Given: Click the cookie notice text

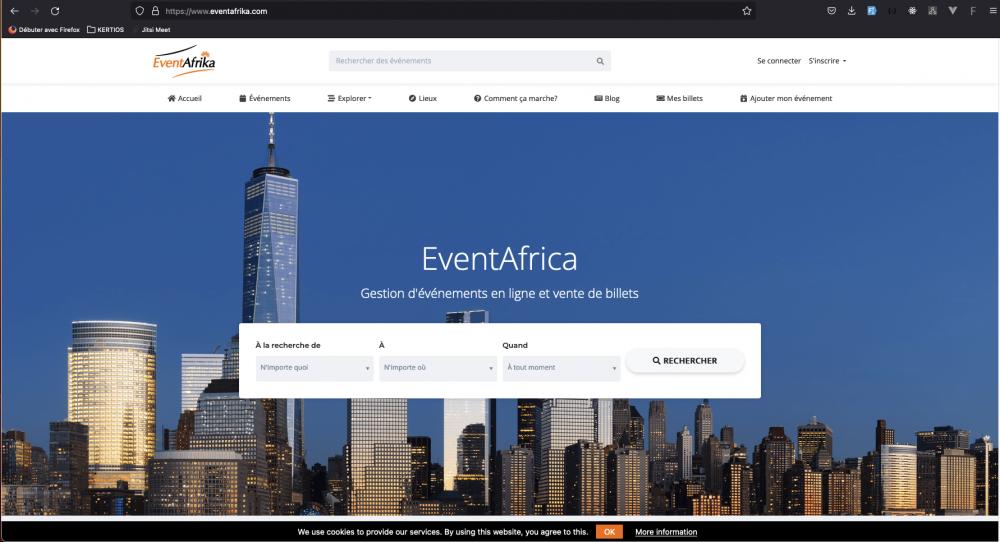Looking at the screenshot, I should [x=443, y=532].
